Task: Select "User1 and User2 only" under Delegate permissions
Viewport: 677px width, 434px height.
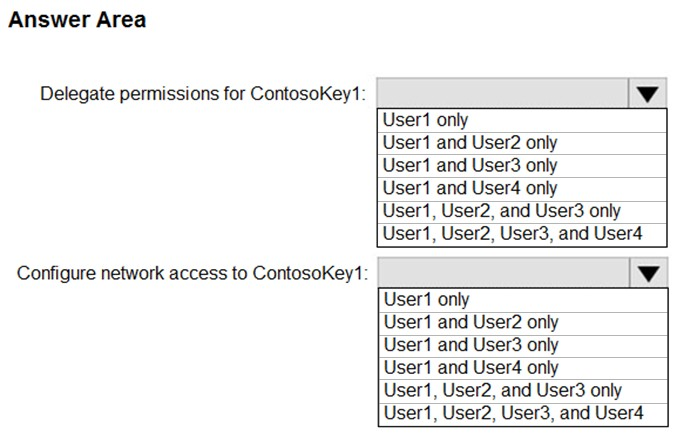Action: [x=522, y=143]
